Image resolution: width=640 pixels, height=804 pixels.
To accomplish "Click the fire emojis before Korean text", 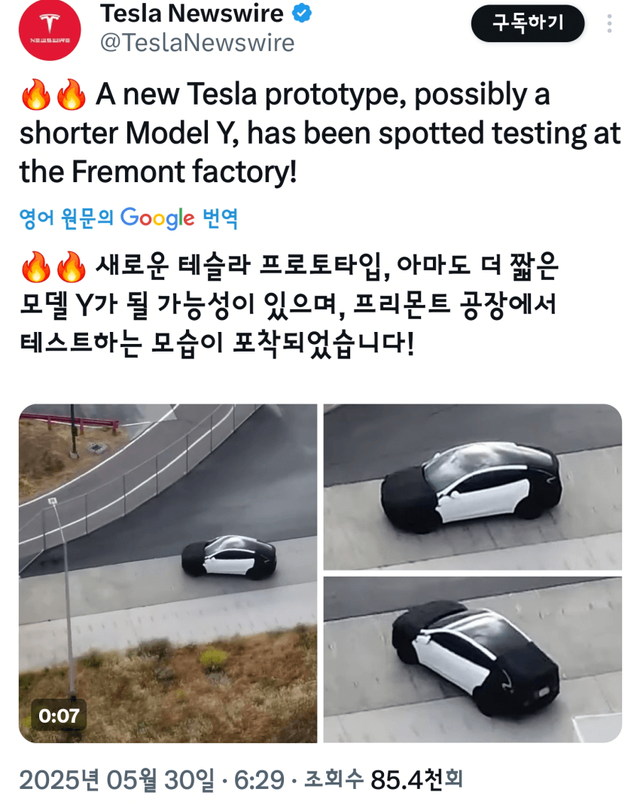I will pos(53,267).
